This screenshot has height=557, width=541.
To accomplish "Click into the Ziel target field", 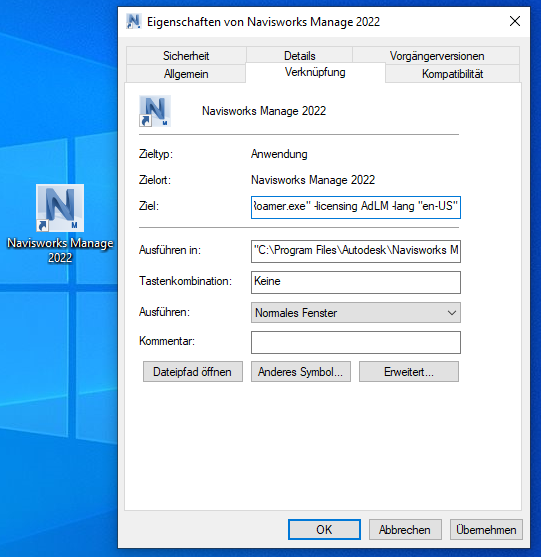I will [356, 207].
